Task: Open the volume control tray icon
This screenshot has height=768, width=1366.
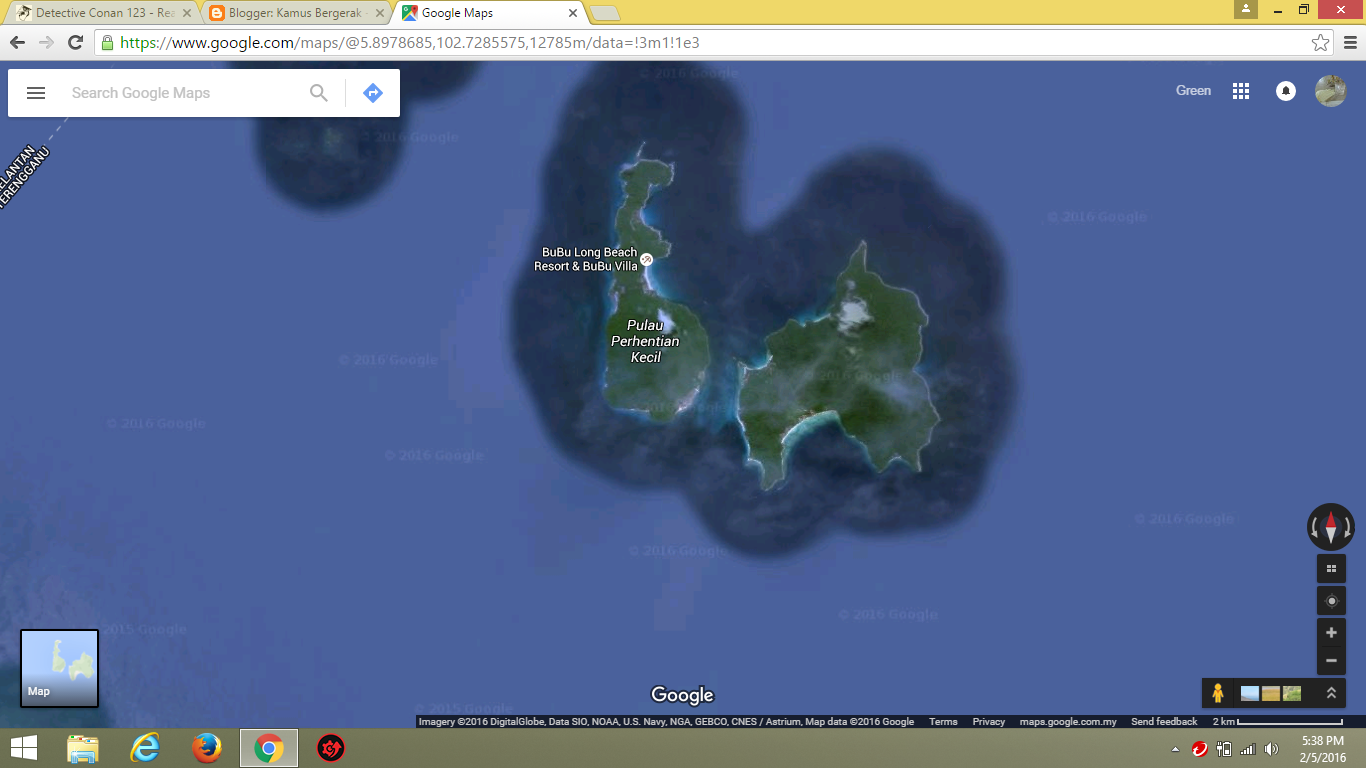Action: click(1272, 749)
